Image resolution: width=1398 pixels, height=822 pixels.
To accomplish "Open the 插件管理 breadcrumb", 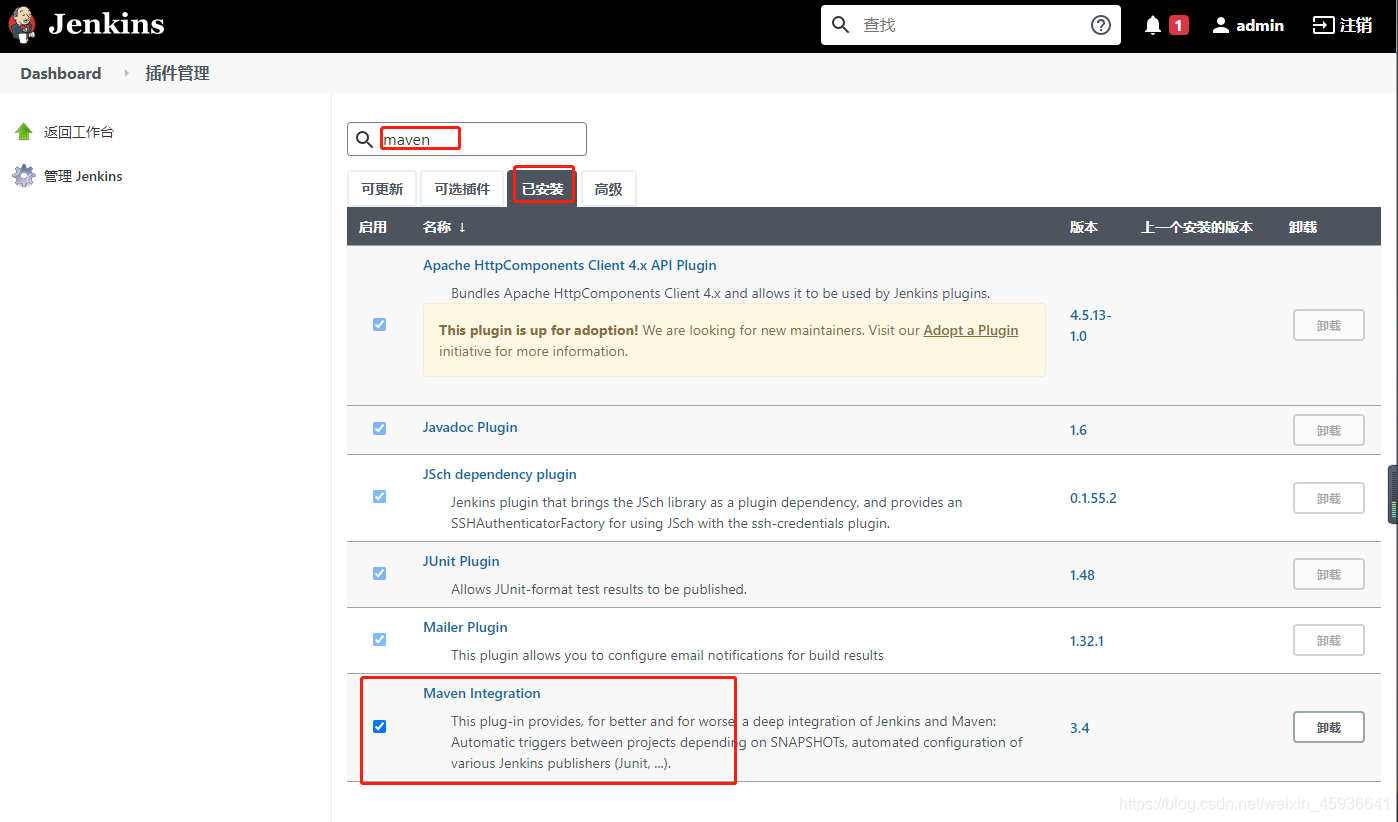I will tap(177, 73).
